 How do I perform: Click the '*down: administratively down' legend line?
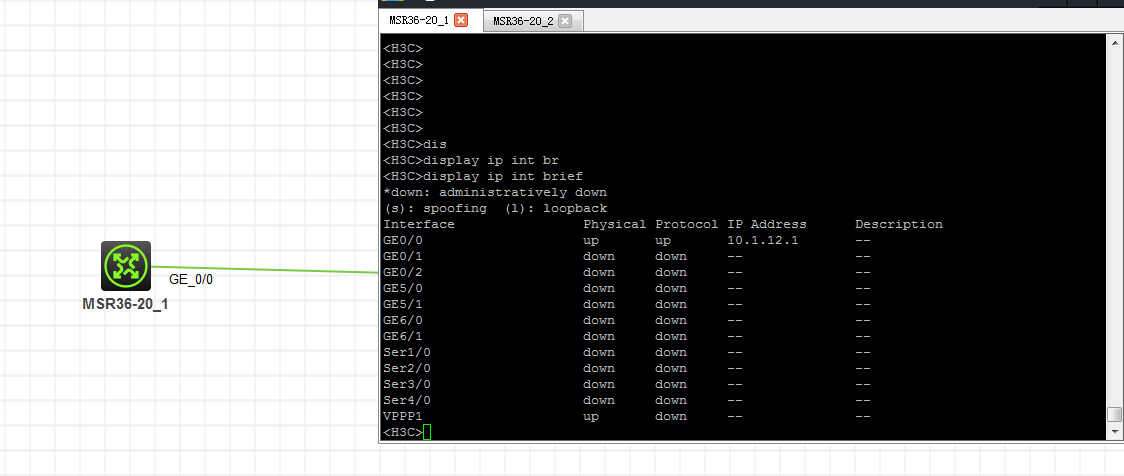[495, 192]
